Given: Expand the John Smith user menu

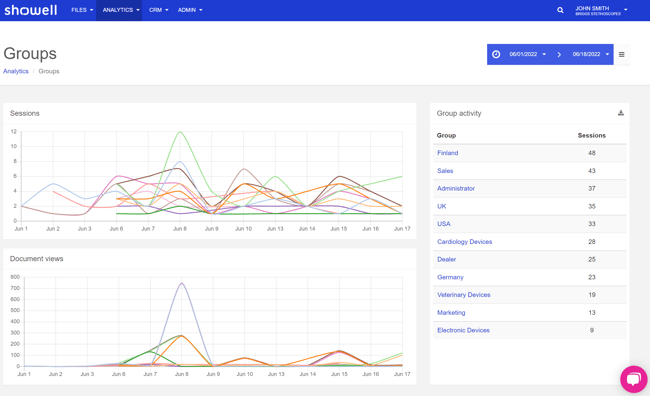Looking at the screenshot, I should click(x=601, y=10).
